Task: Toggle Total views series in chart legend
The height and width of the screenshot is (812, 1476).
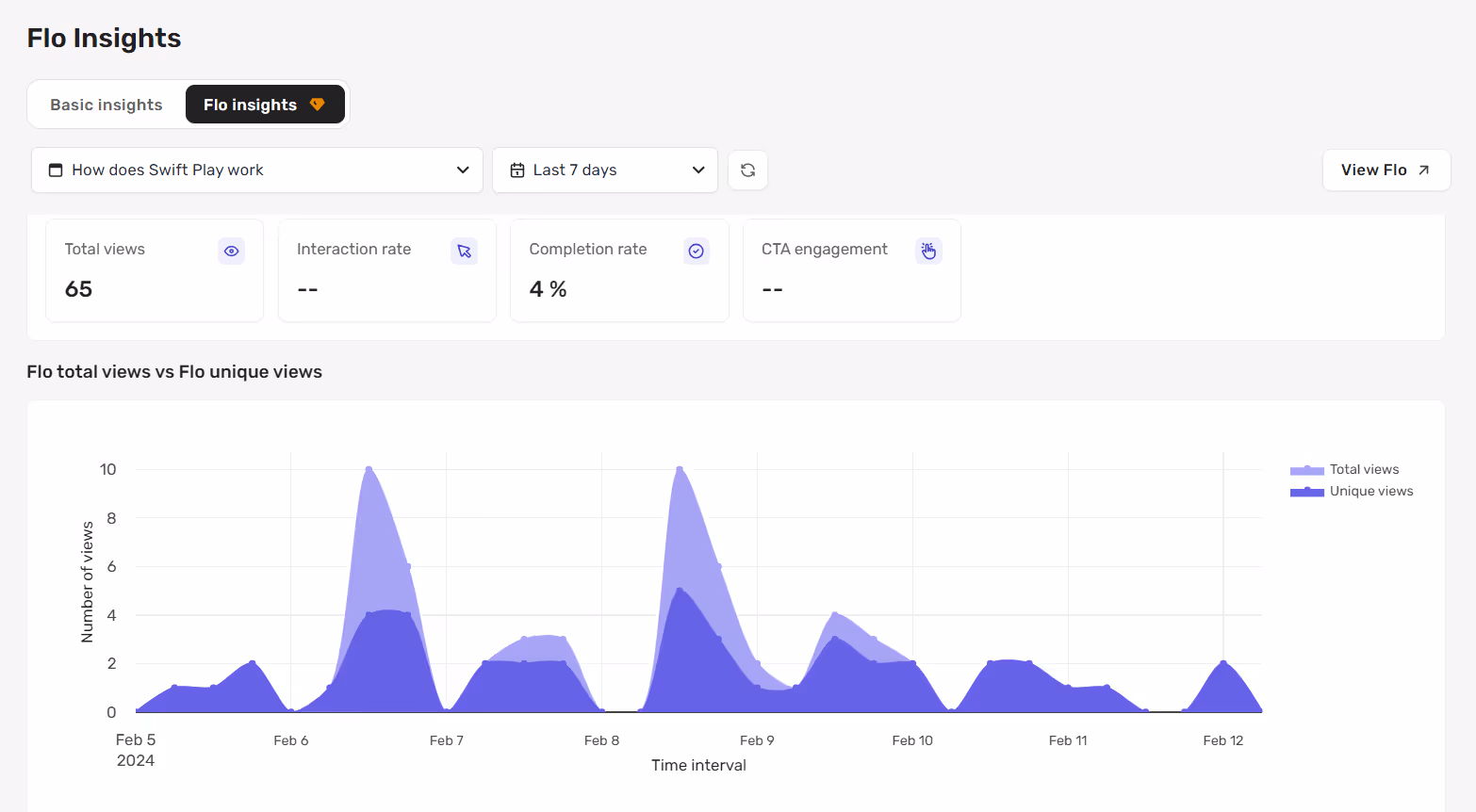Action: [1364, 469]
